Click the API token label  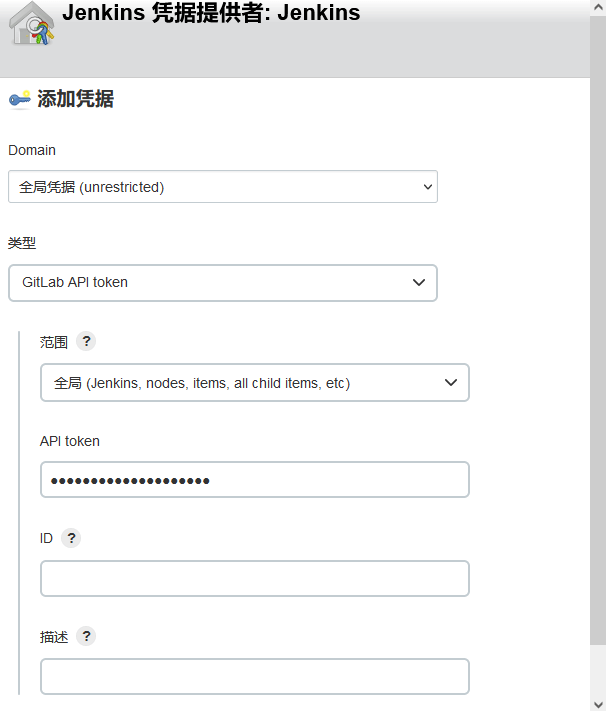tap(69, 441)
